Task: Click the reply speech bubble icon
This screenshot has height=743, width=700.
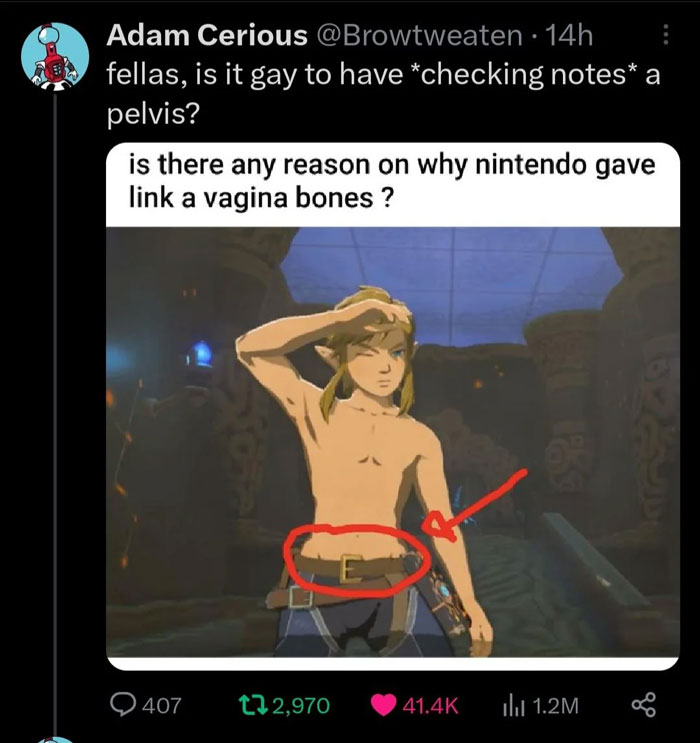Action: pos(122,705)
